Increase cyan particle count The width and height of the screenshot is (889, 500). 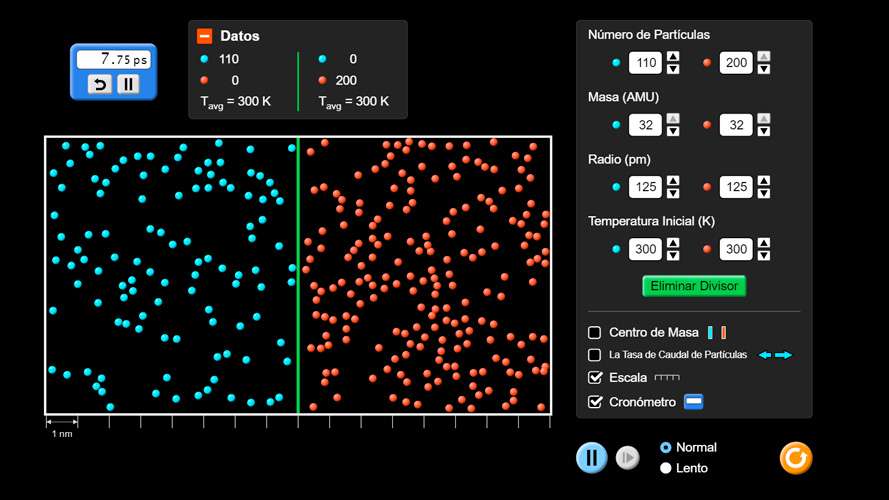(x=673, y=57)
